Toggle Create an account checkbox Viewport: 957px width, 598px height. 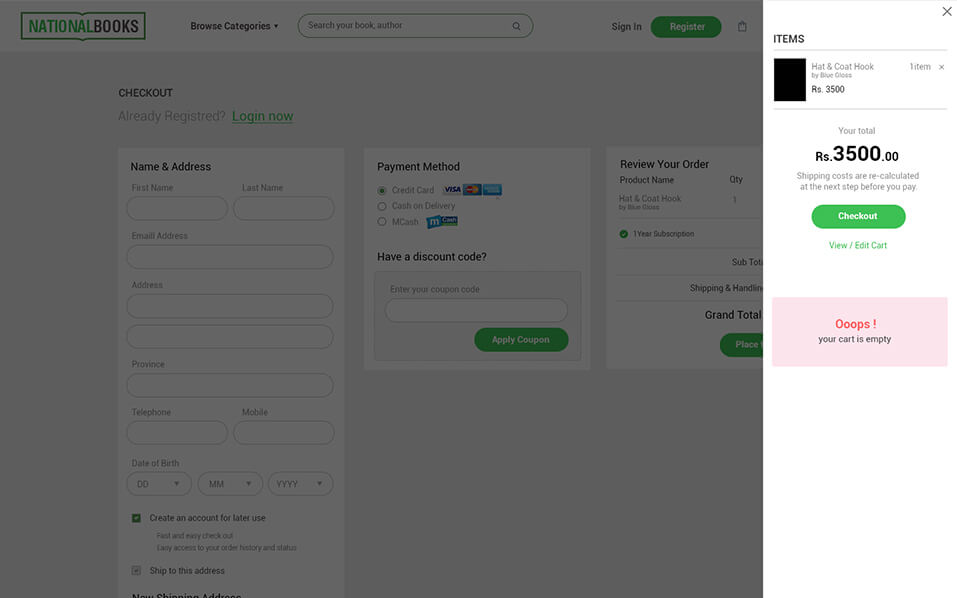136,518
